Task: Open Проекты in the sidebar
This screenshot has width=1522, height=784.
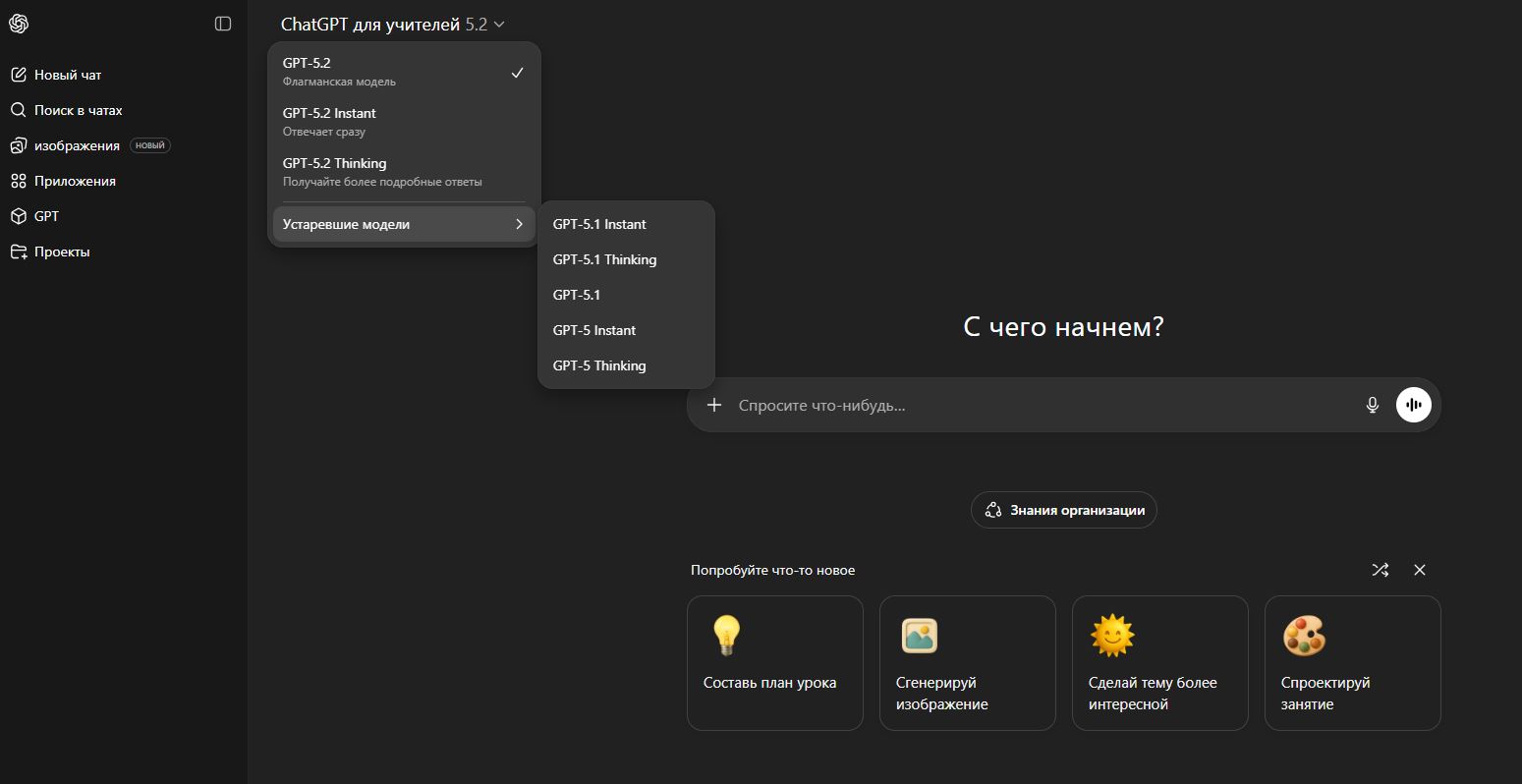Action: [62, 252]
